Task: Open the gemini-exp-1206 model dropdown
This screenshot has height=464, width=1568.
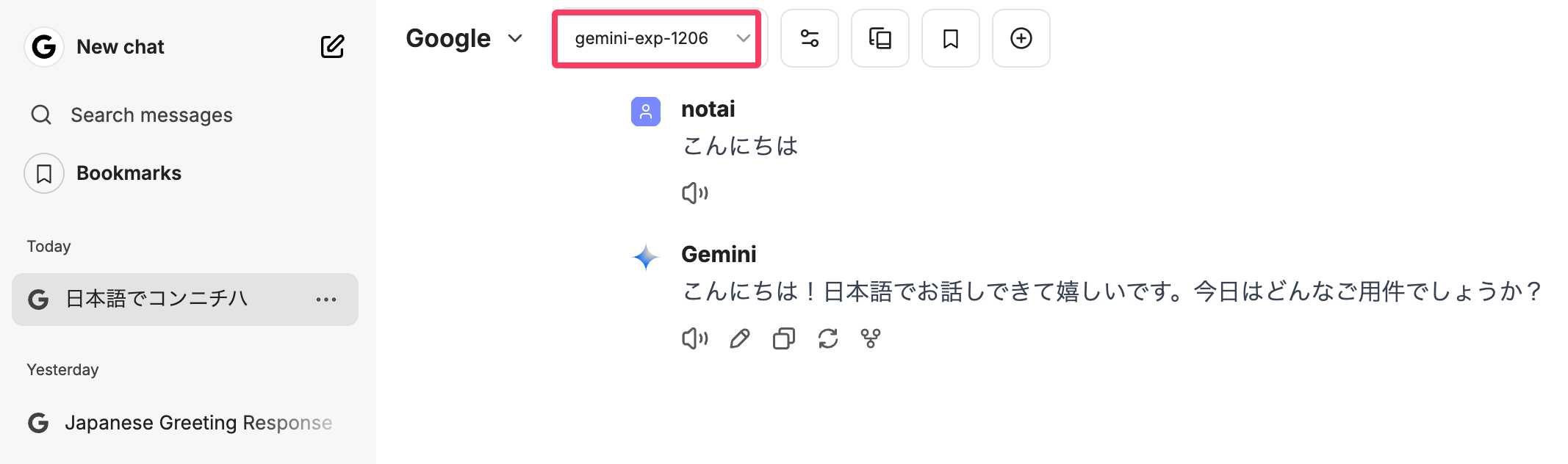Action: (656, 38)
